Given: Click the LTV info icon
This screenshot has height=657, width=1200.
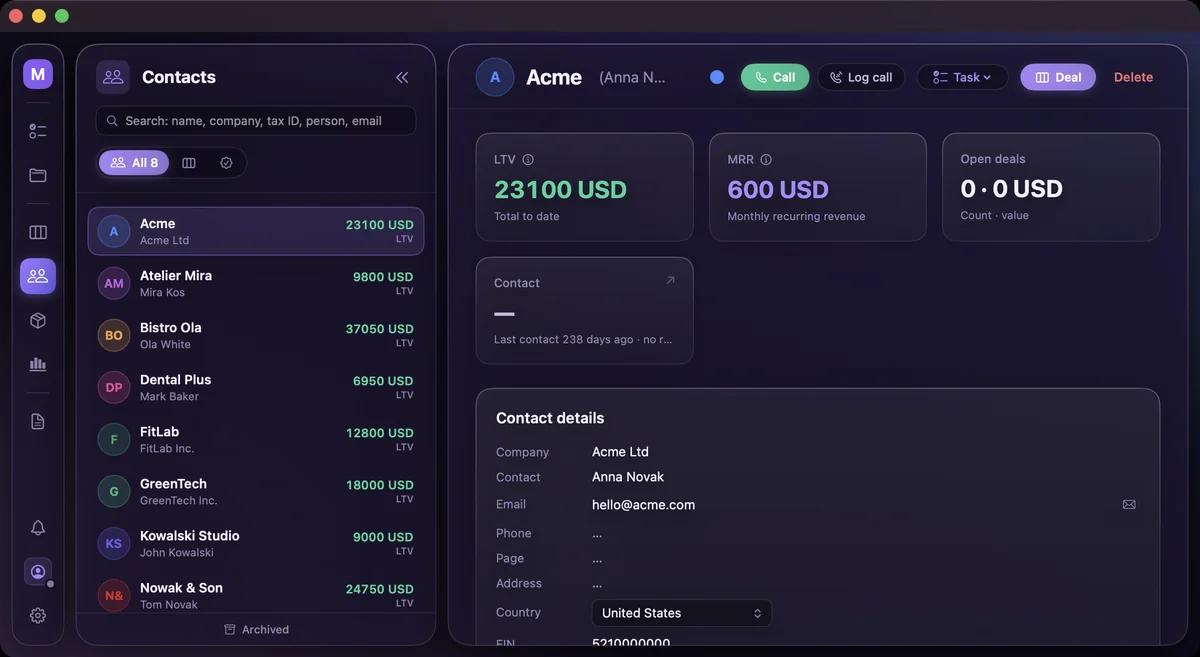Looking at the screenshot, I should [528, 159].
